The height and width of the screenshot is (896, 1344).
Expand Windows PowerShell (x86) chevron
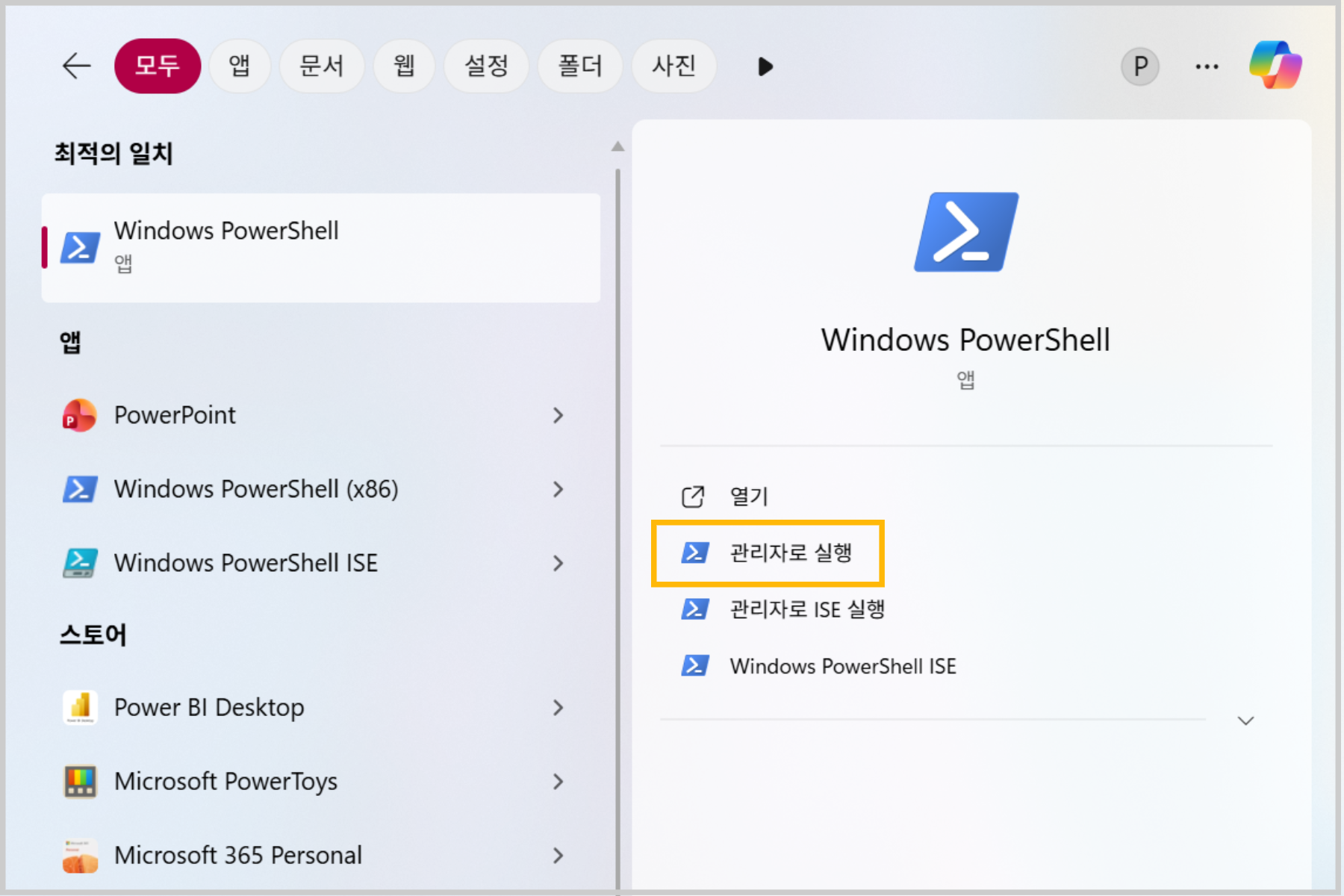coord(558,489)
